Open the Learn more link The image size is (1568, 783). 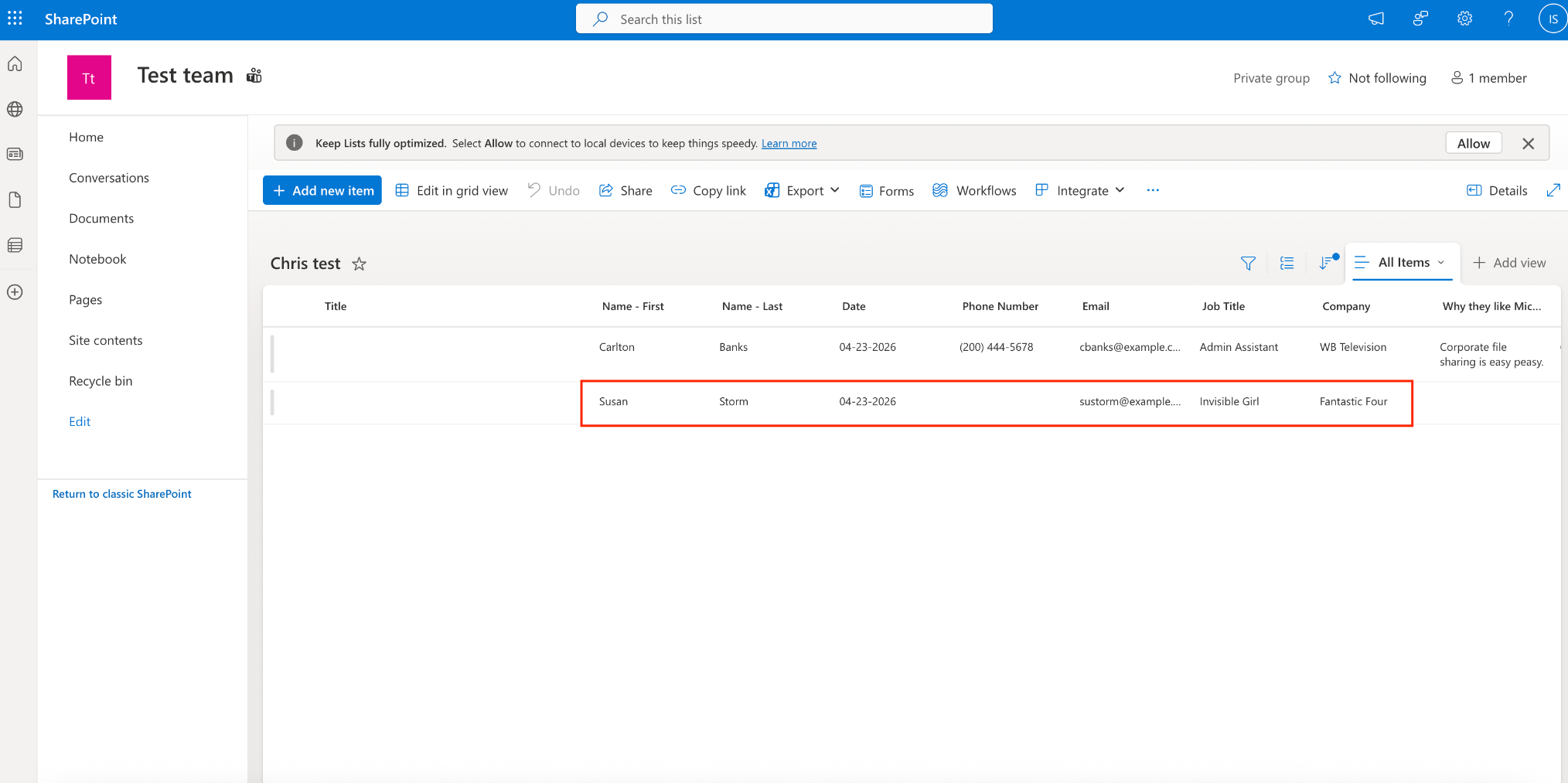(x=789, y=143)
